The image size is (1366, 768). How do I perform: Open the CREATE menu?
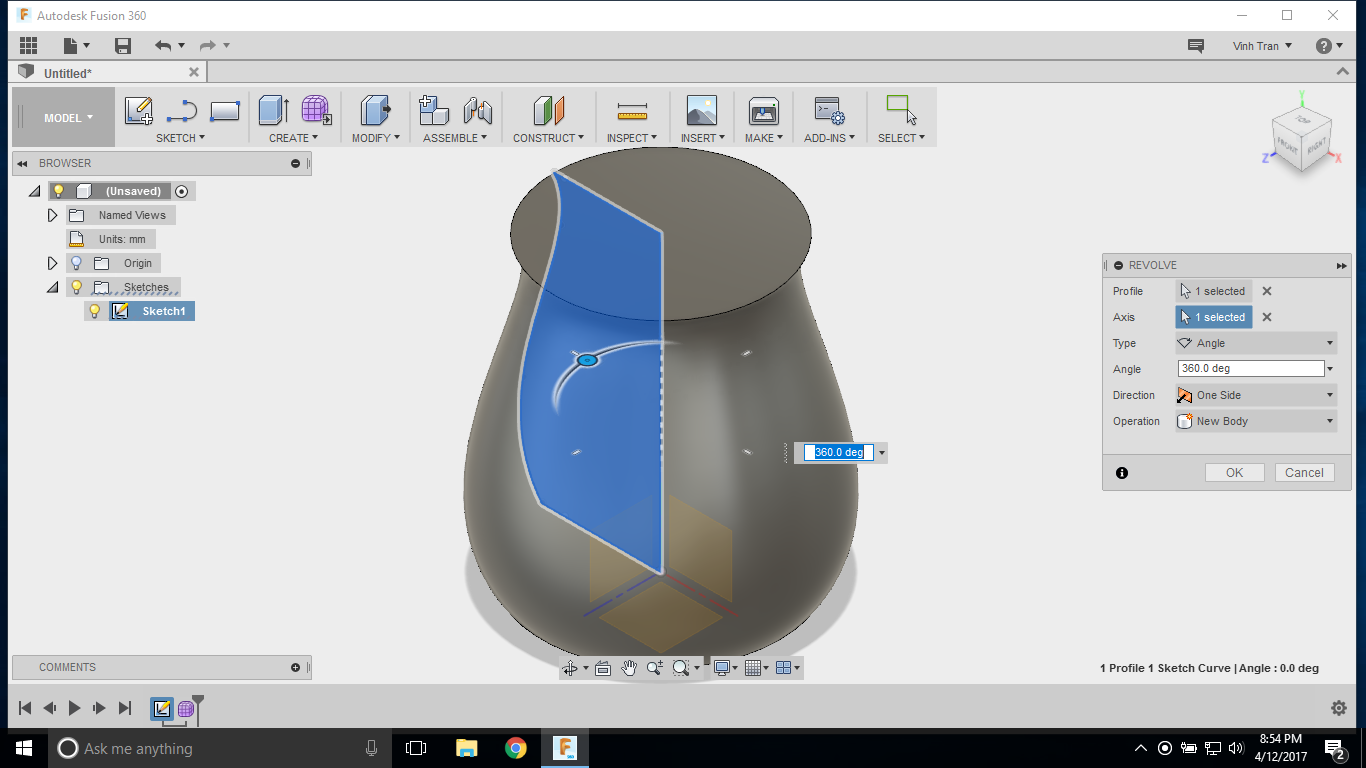coord(293,138)
